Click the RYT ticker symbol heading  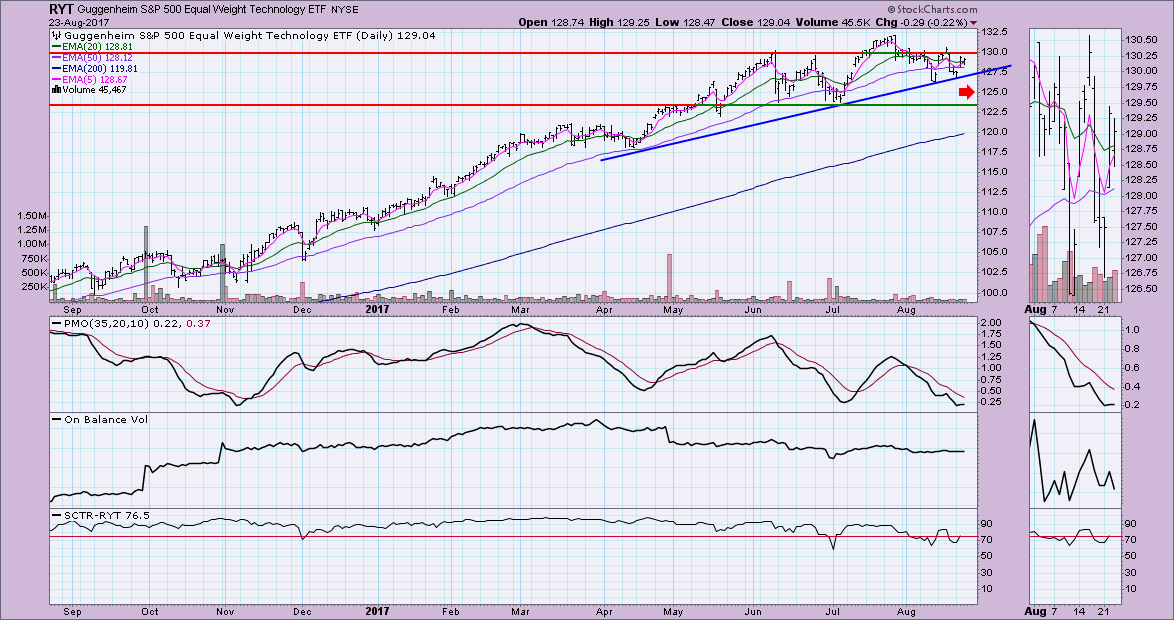[x=63, y=8]
